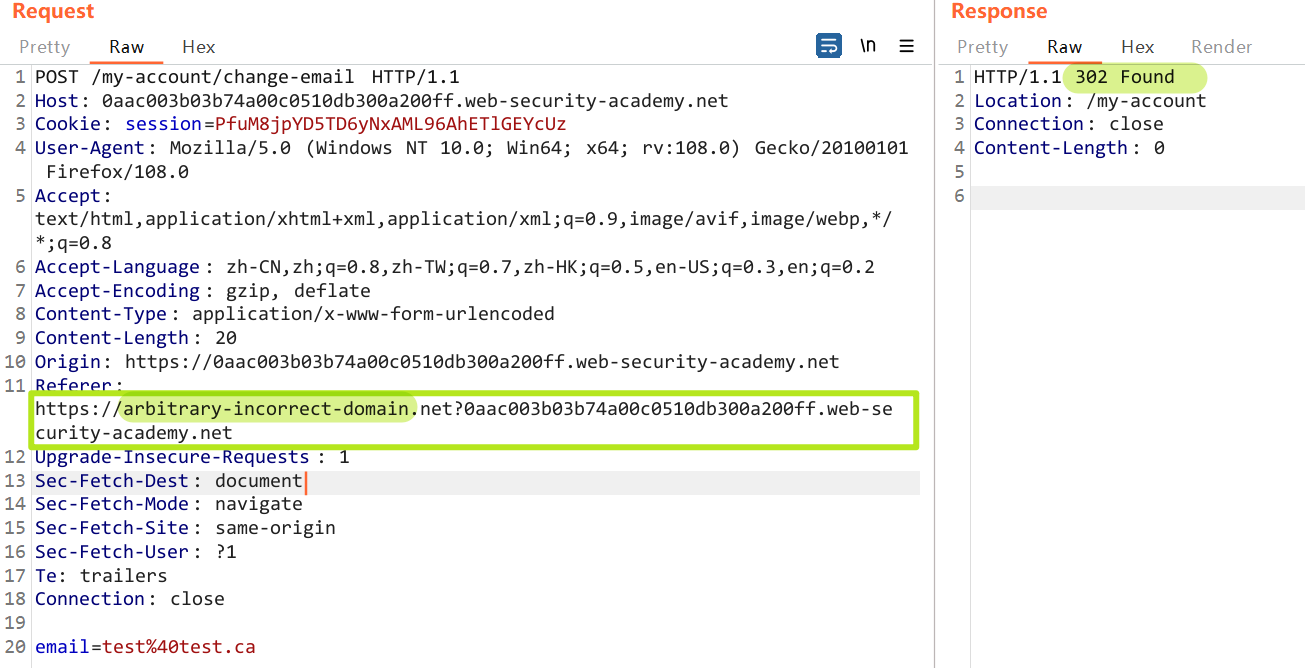This screenshot has width=1305, height=668.
Task: Open the Hex tab in Request panel
Action: click(198, 47)
